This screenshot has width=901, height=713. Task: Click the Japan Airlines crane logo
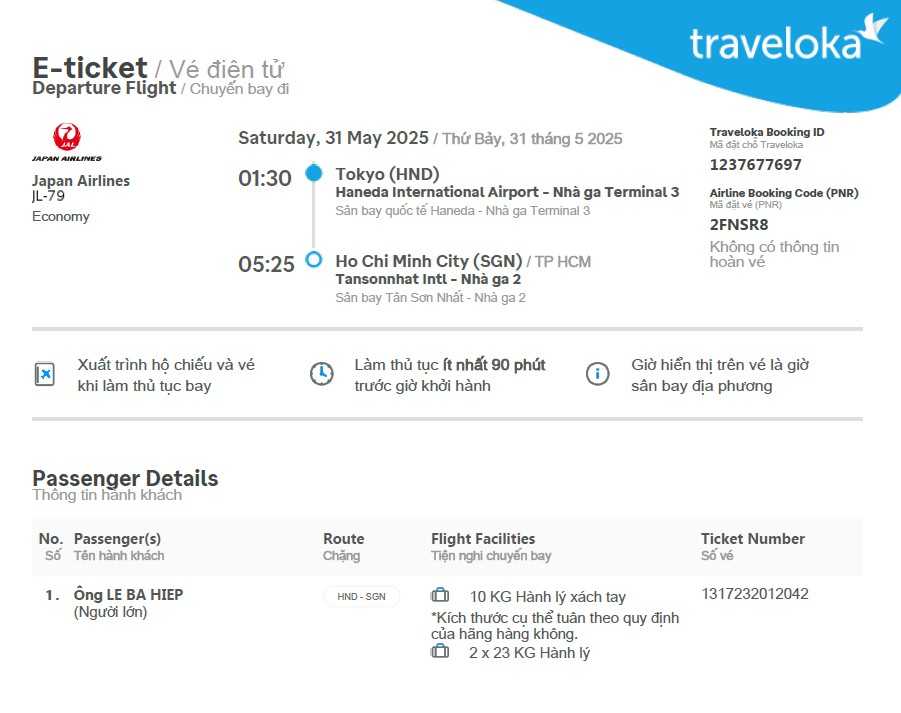coord(67,137)
